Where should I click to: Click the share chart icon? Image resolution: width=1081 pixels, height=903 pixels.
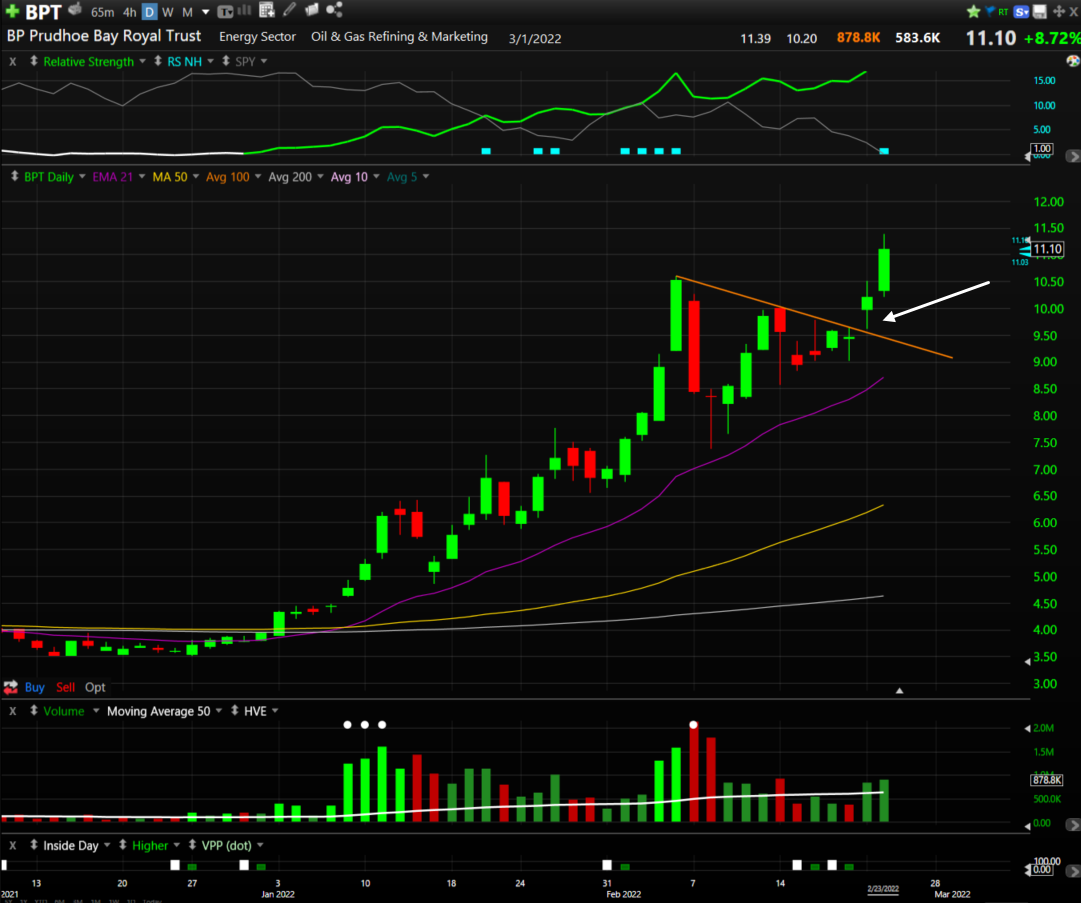point(334,10)
